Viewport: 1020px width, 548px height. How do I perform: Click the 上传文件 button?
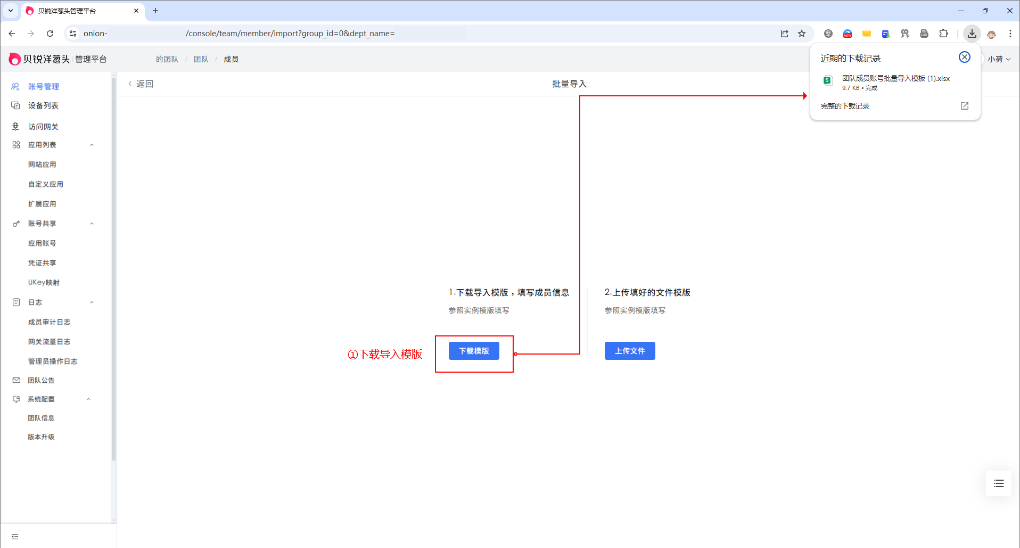click(x=629, y=351)
